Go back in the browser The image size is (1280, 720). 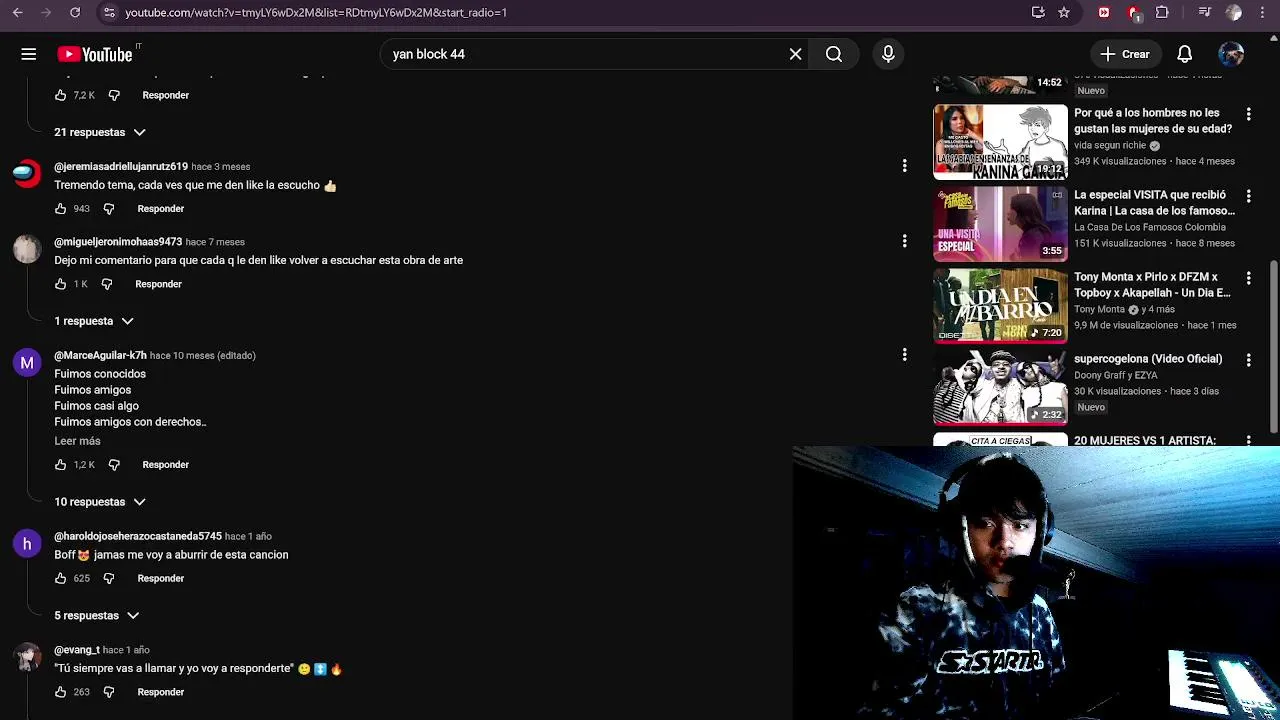[x=17, y=12]
